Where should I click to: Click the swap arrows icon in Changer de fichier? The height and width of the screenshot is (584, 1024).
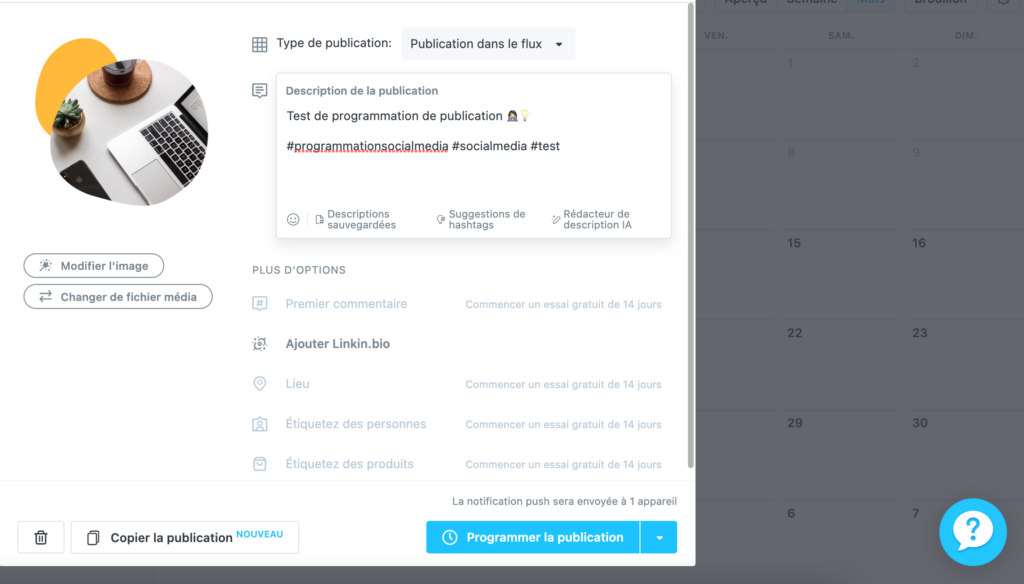[x=45, y=297]
